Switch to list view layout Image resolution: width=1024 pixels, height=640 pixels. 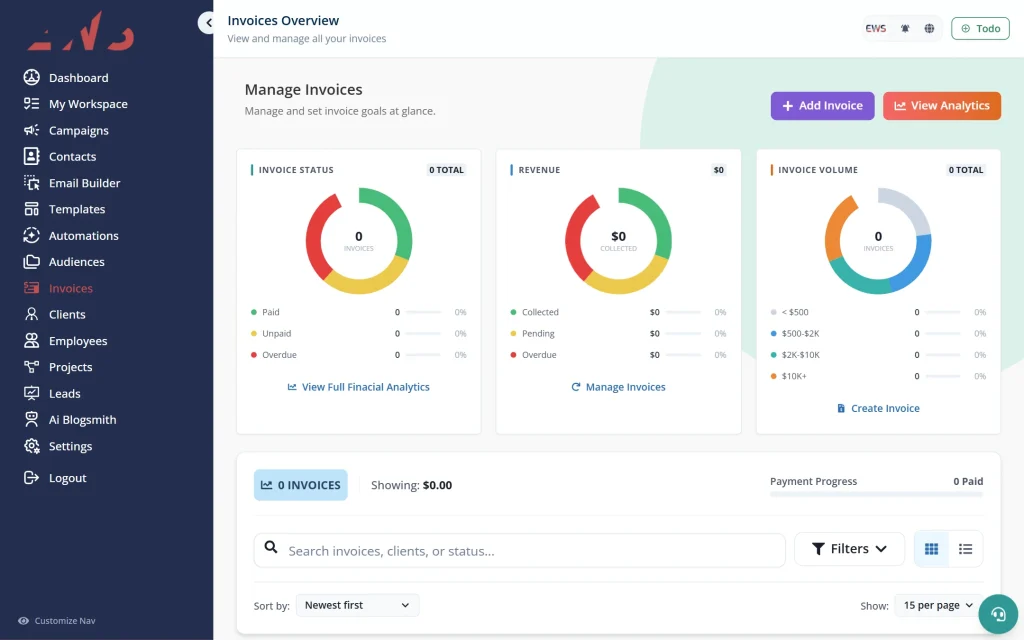point(965,549)
